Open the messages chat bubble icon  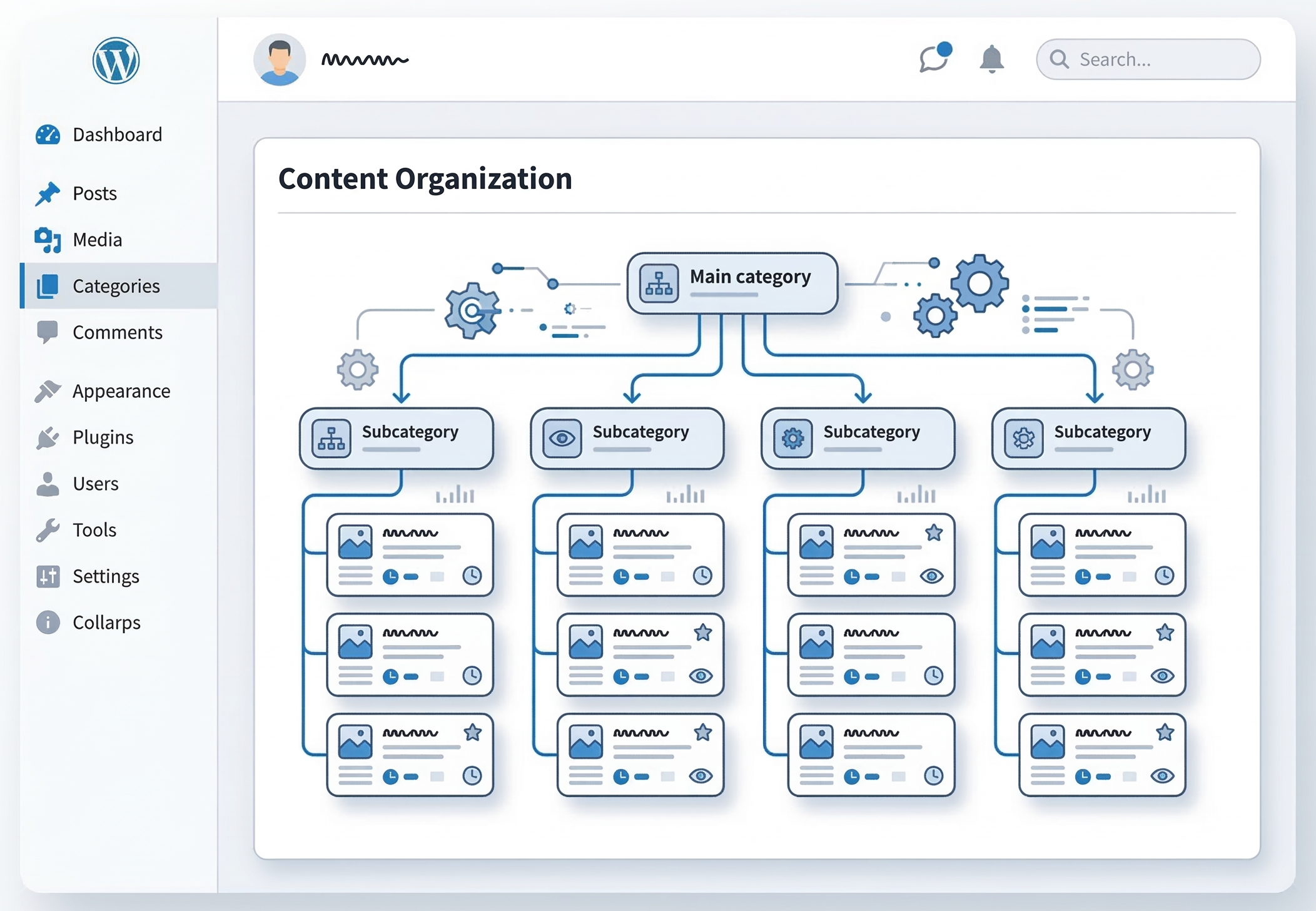click(934, 59)
